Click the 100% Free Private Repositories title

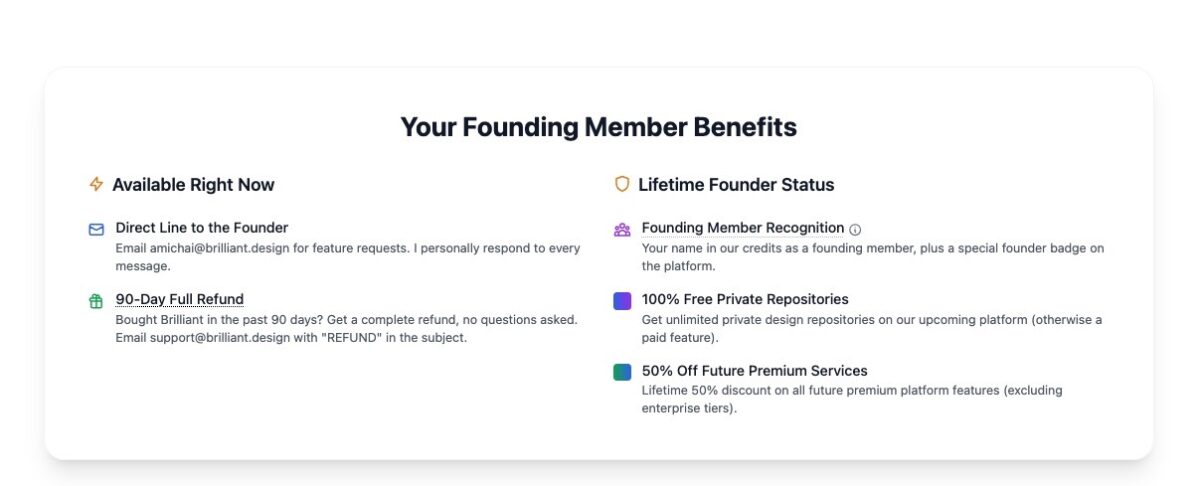[745, 299]
